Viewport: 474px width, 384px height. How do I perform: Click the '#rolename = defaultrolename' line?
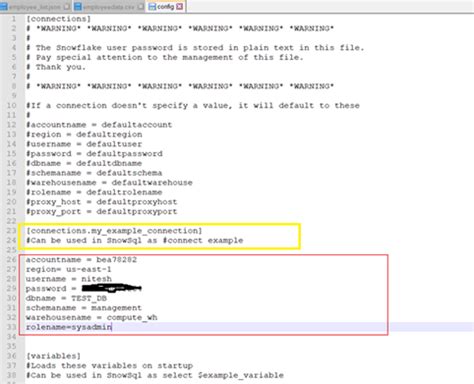tap(94, 192)
